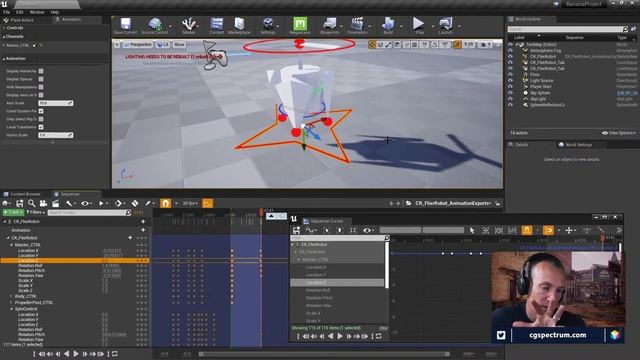Open the Blueprints toolbar icon

pos(329,26)
